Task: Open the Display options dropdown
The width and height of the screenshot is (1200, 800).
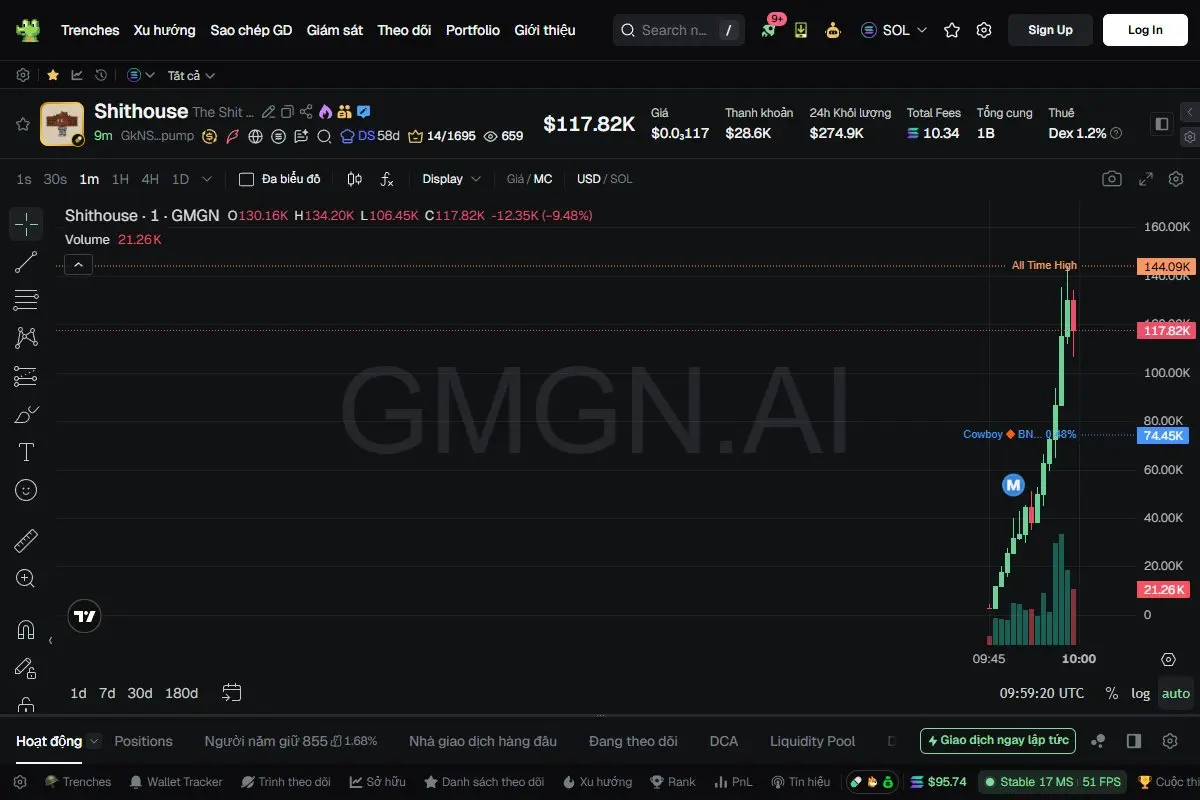Action: [x=451, y=179]
